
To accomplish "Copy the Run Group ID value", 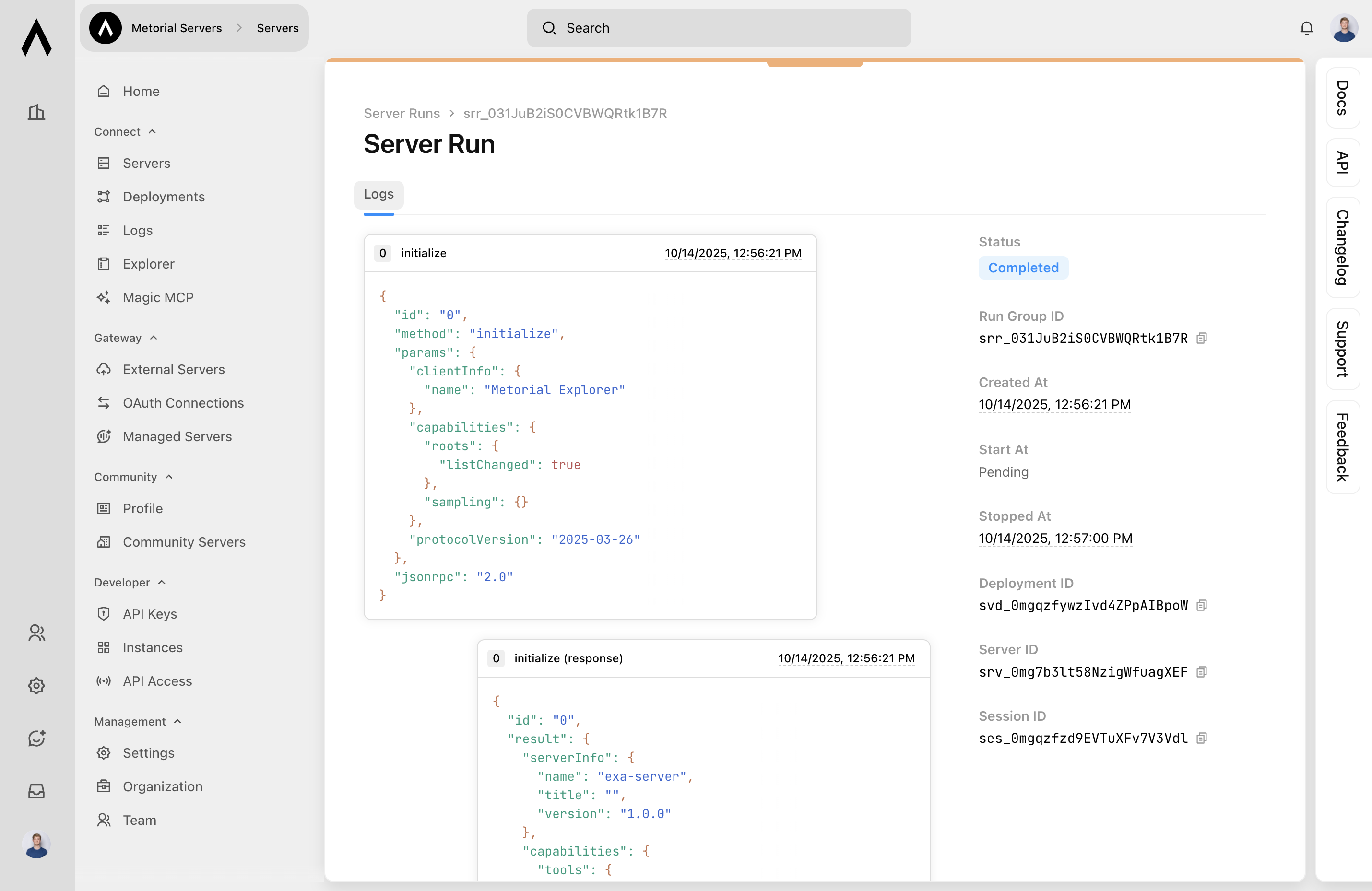I will (x=1201, y=338).
